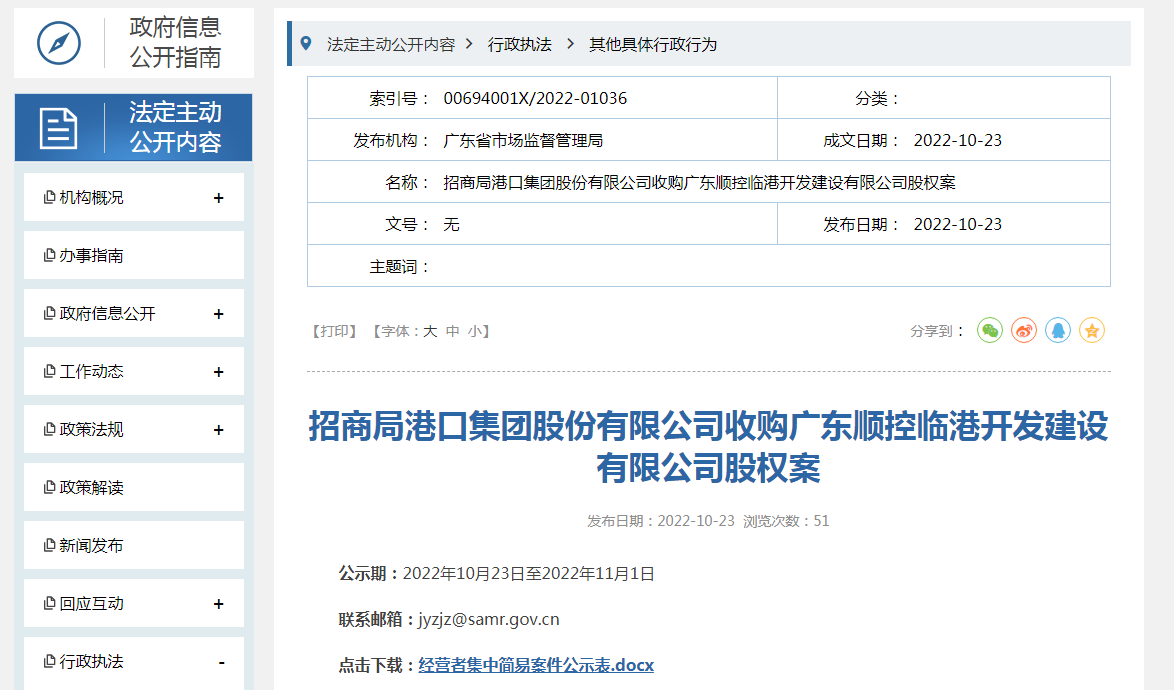Screen dimensions: 1174x690
Task: Open the 新闻发布 sidebar item
Action: click(x=134, y=546)
